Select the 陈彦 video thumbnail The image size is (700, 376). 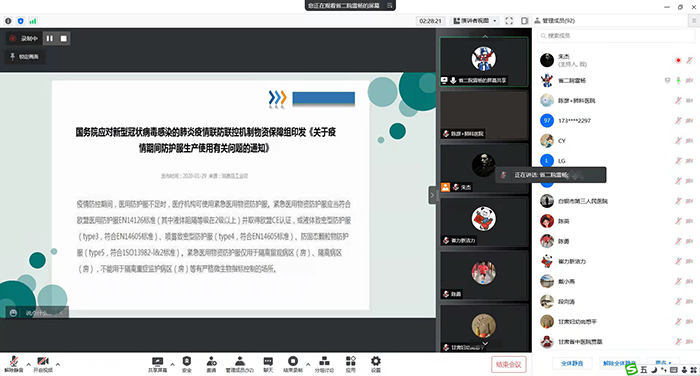click(x=484, y=115)
